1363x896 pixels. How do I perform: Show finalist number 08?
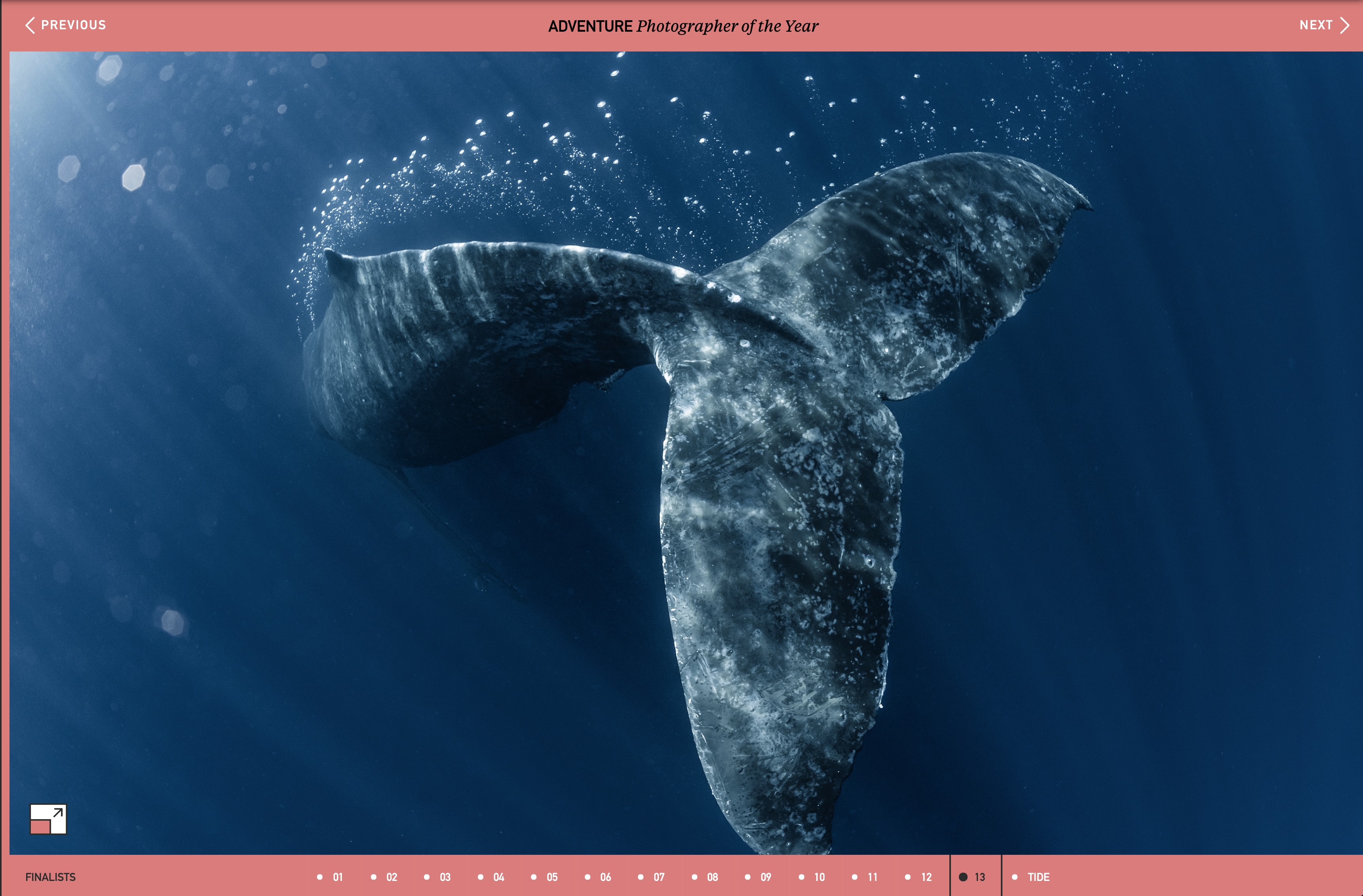tap(712, 877)
